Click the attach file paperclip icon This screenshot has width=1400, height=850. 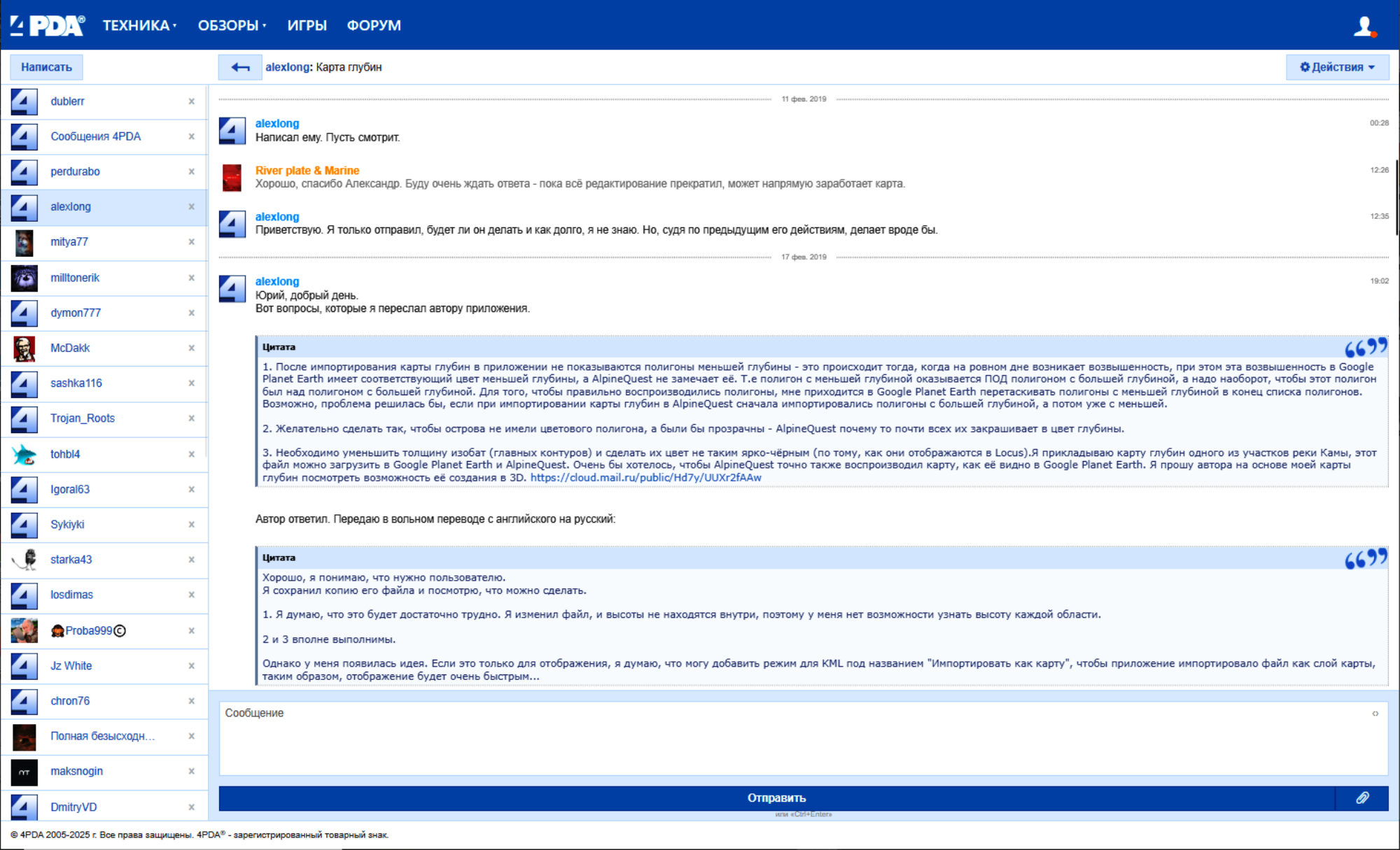coord(1362,798)
